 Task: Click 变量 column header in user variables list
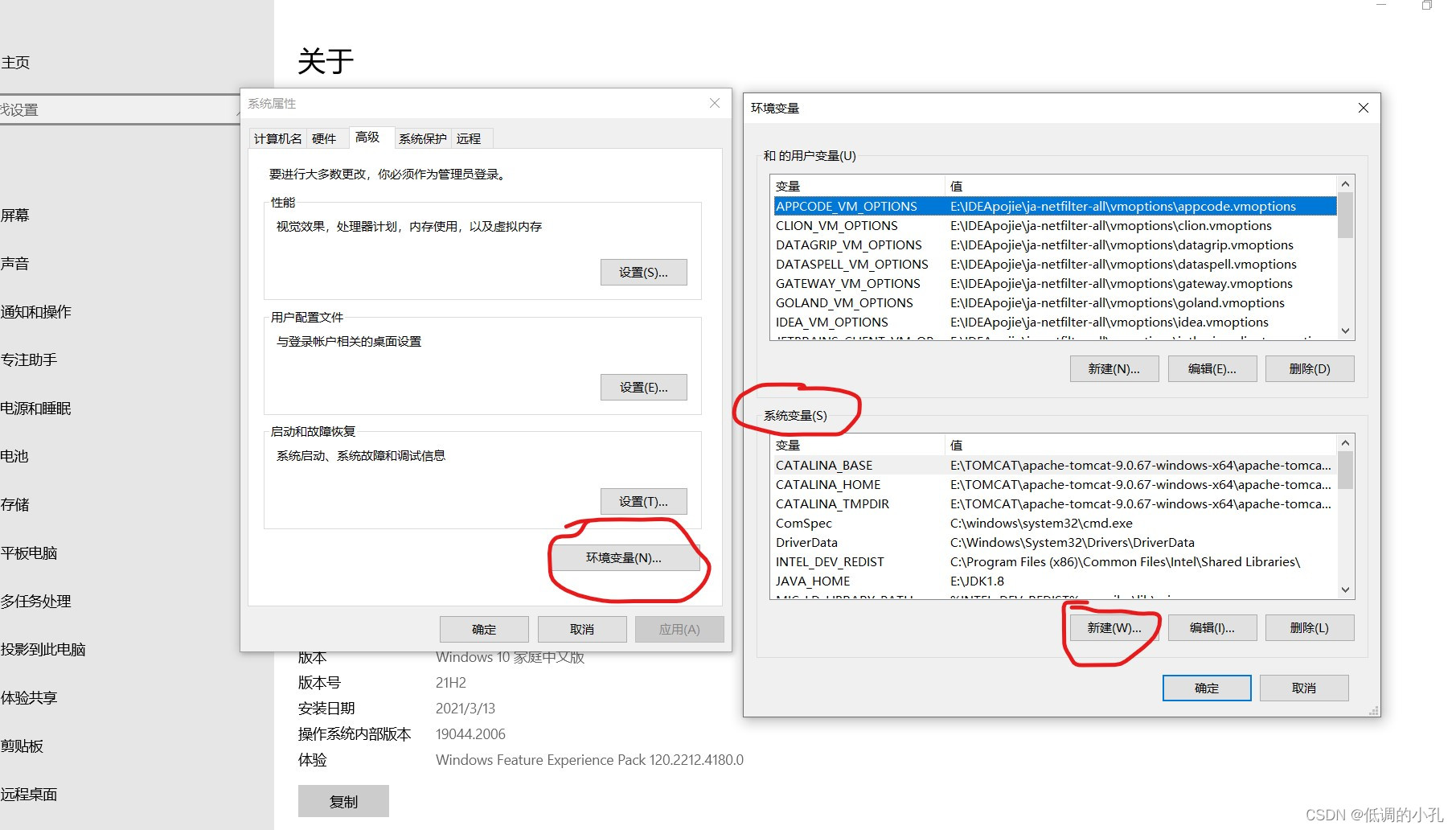coord(857,186)
